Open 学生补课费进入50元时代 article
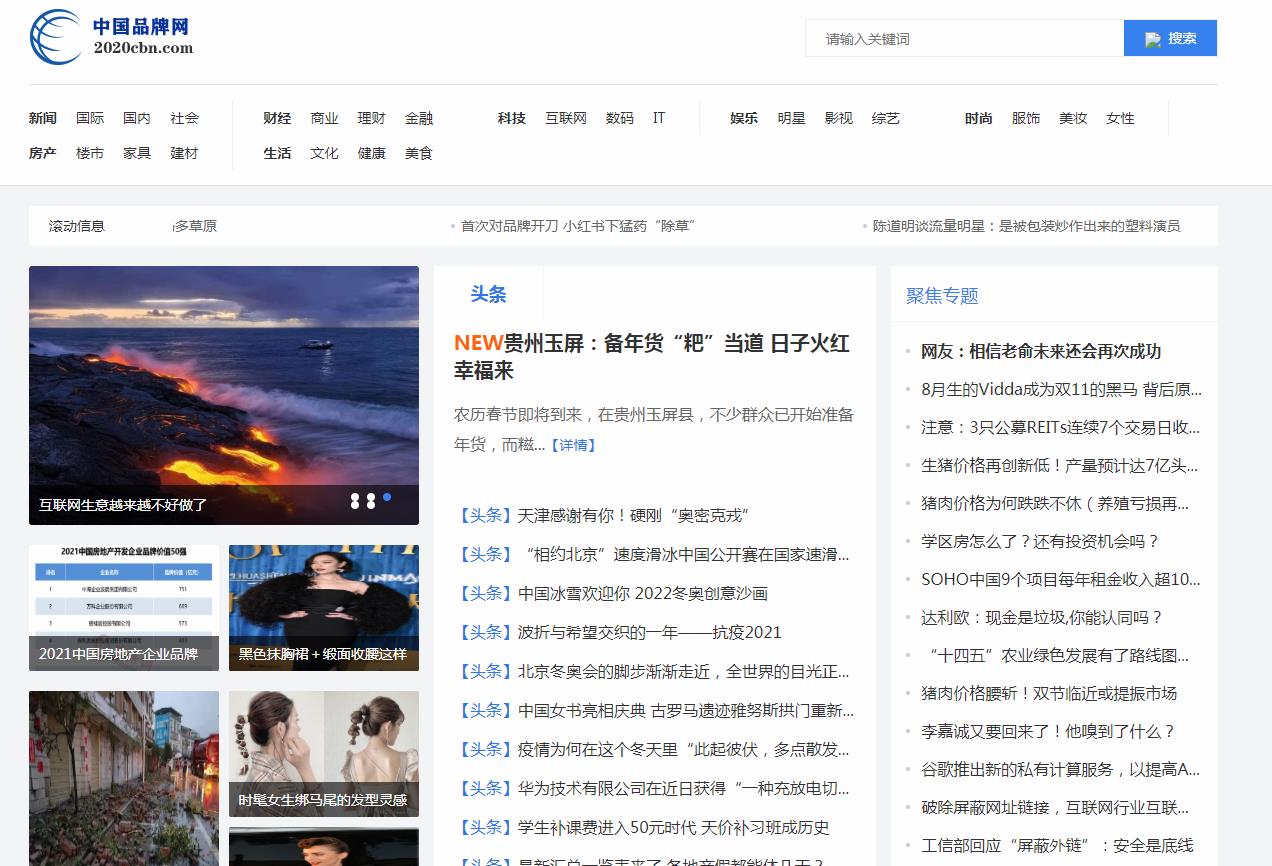This screenshot has width=1272, height=866. [x=674, y=828]
